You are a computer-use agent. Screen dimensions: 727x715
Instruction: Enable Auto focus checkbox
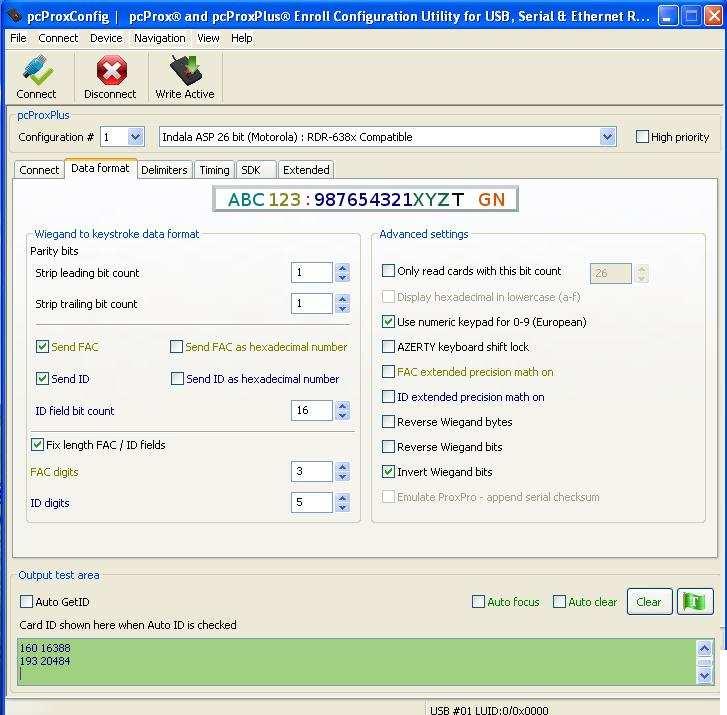(x=478, y=601)
